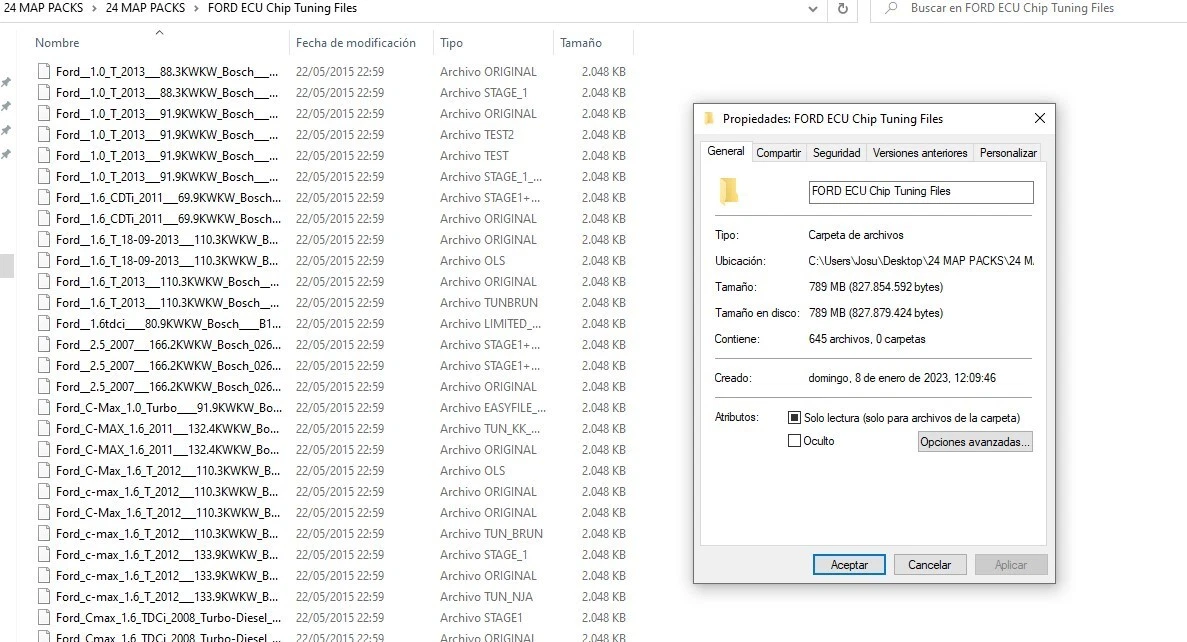Image resolution: width=1187 pixels, height=642 pixels.
Task: Click the sort arrow above Nombre column
Action: pyautogui.click(x=159, y=33)
